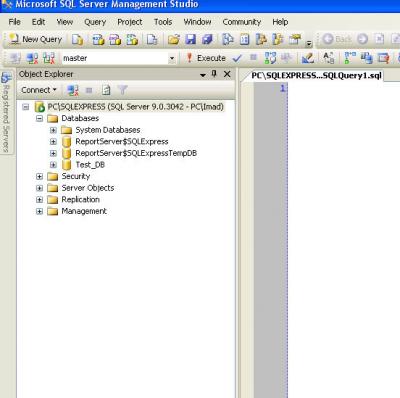This screenshot has width=400, height=398.
Task: Open the Help menu
Action: point(280,22)
